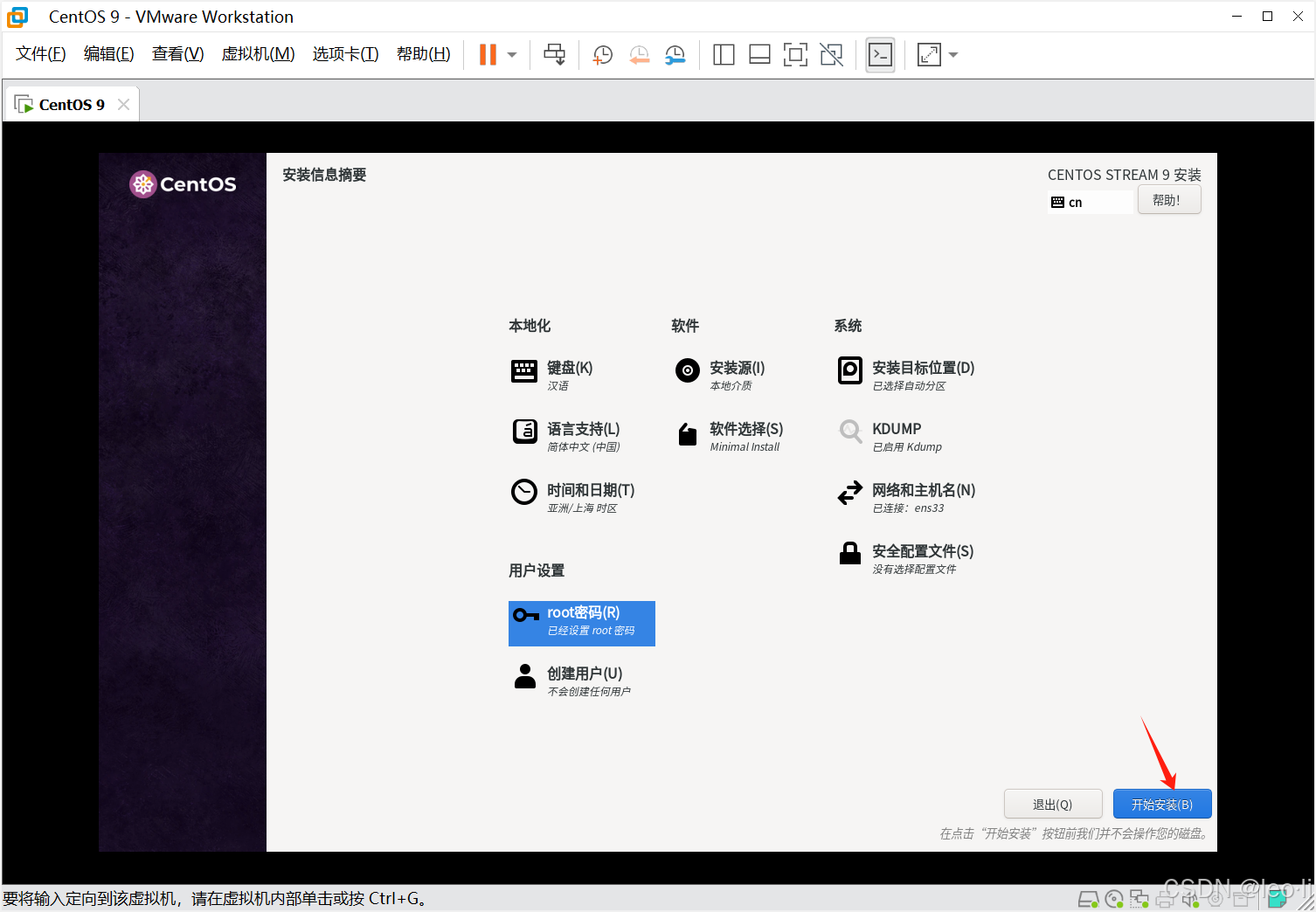Click the printer status bar icon
1316x912 pixels.
click(1165, 899)
